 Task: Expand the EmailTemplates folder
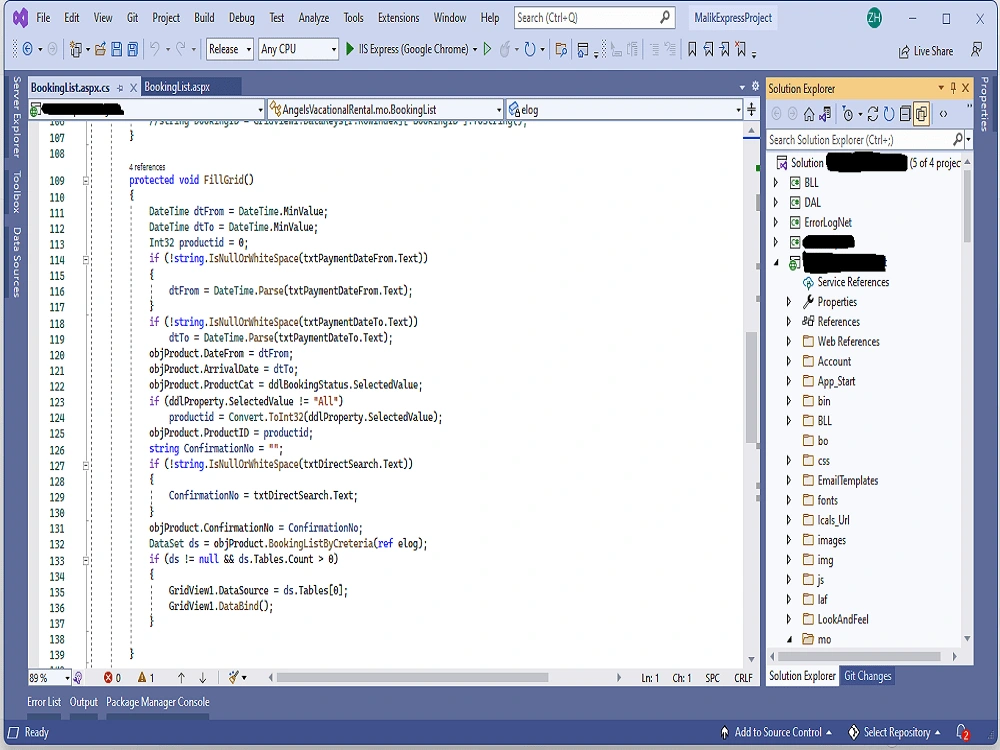pos(789,480)
